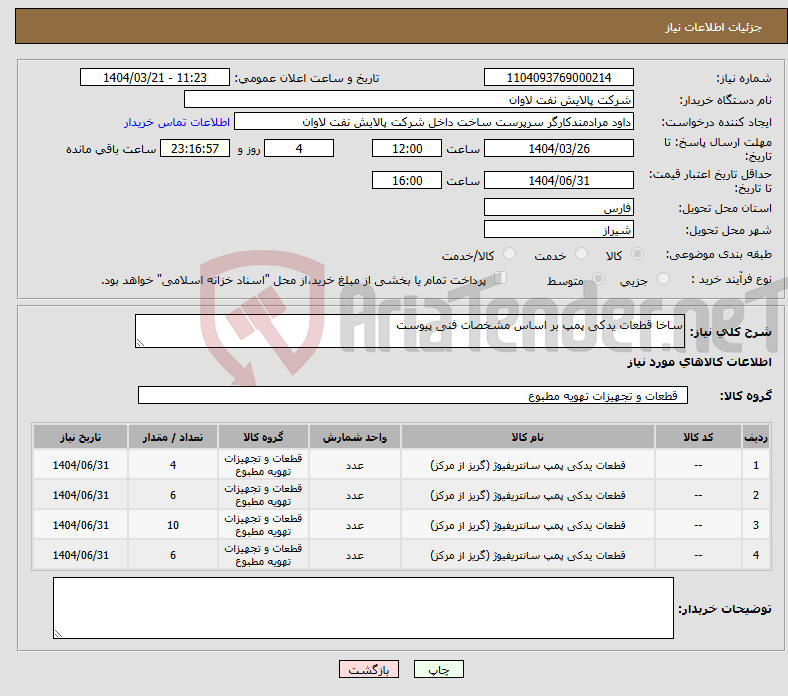Click the تاریخ نیاز column header
Screen dimensions: 788x696
[81, 438]
